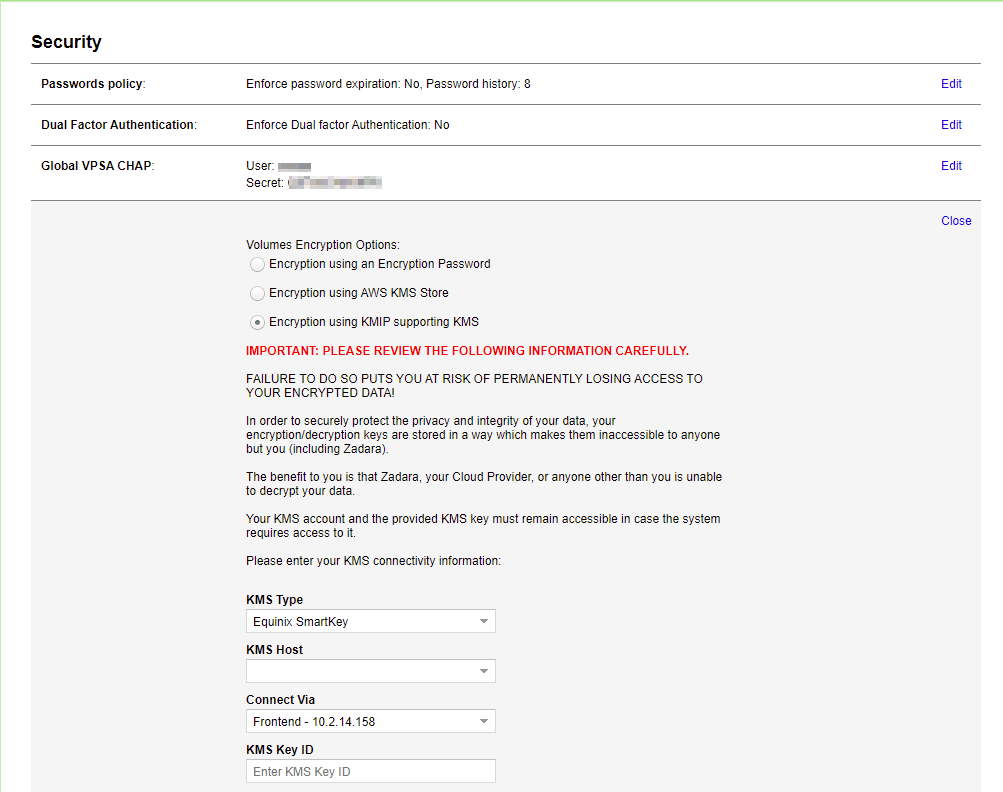The height and width of the screenshot is (792, 1003).
Task: Select encryption using an Encryption Password
Action: (257, 264)
